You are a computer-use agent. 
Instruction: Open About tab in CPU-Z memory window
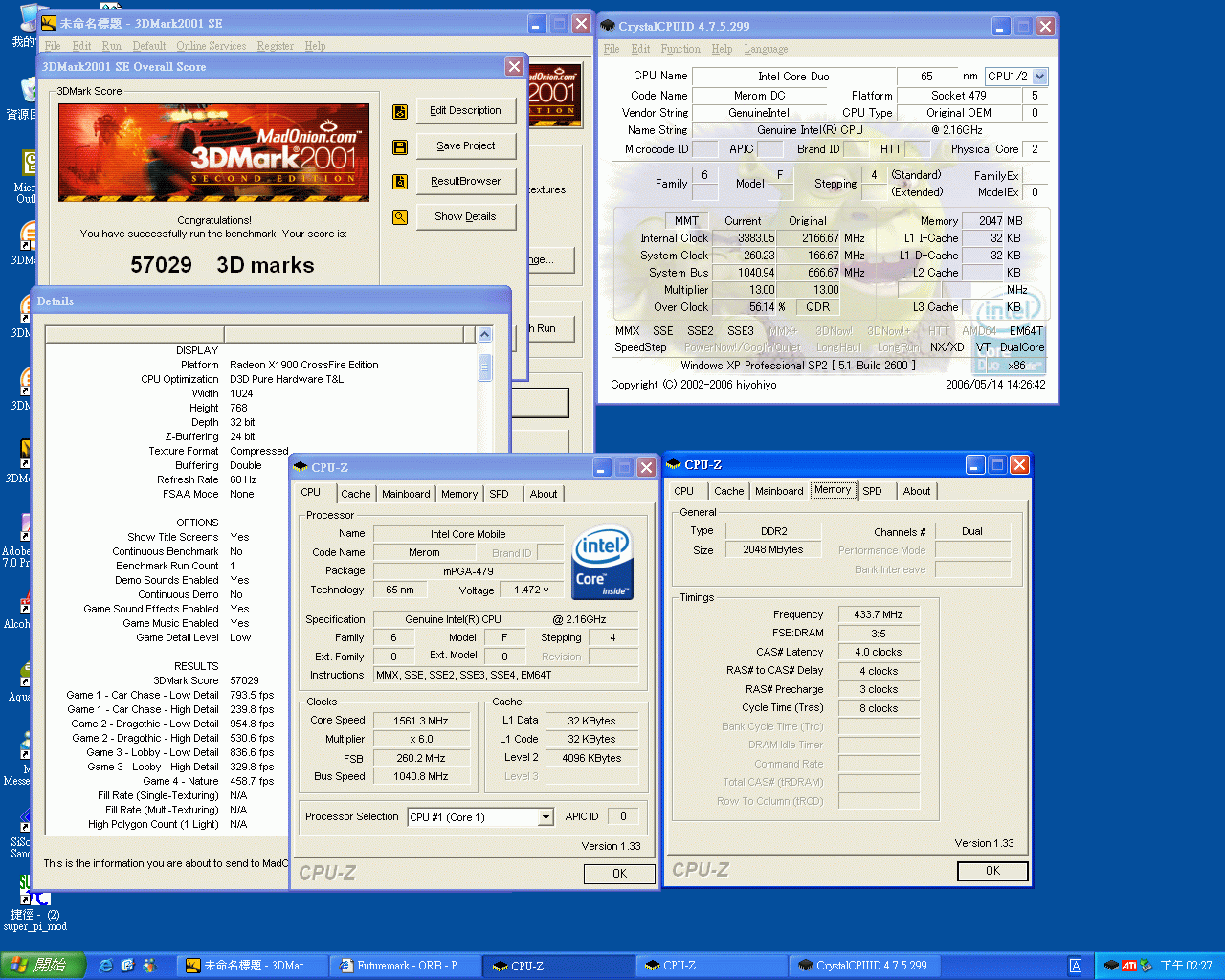[x=917, y=491]
